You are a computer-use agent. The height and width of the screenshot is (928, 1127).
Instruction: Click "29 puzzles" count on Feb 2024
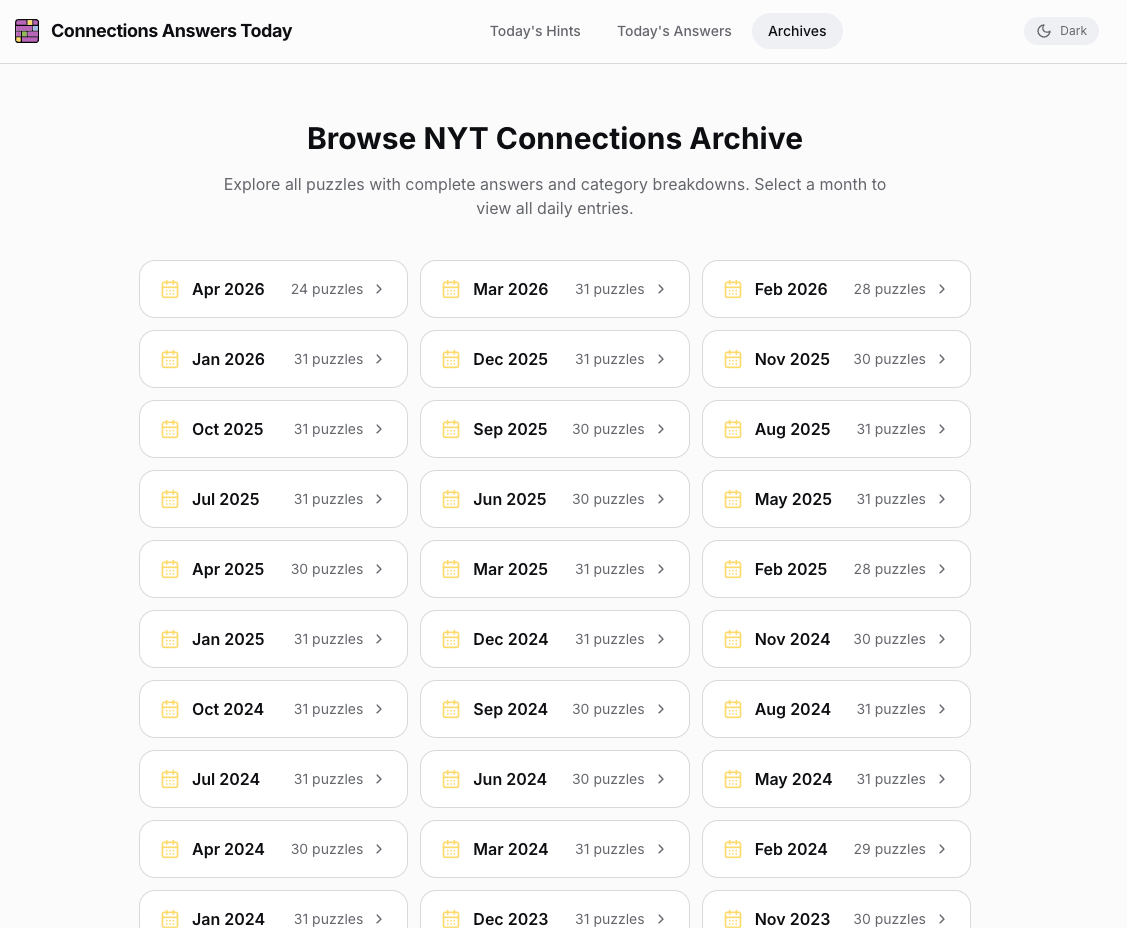[x=890, y=849]
